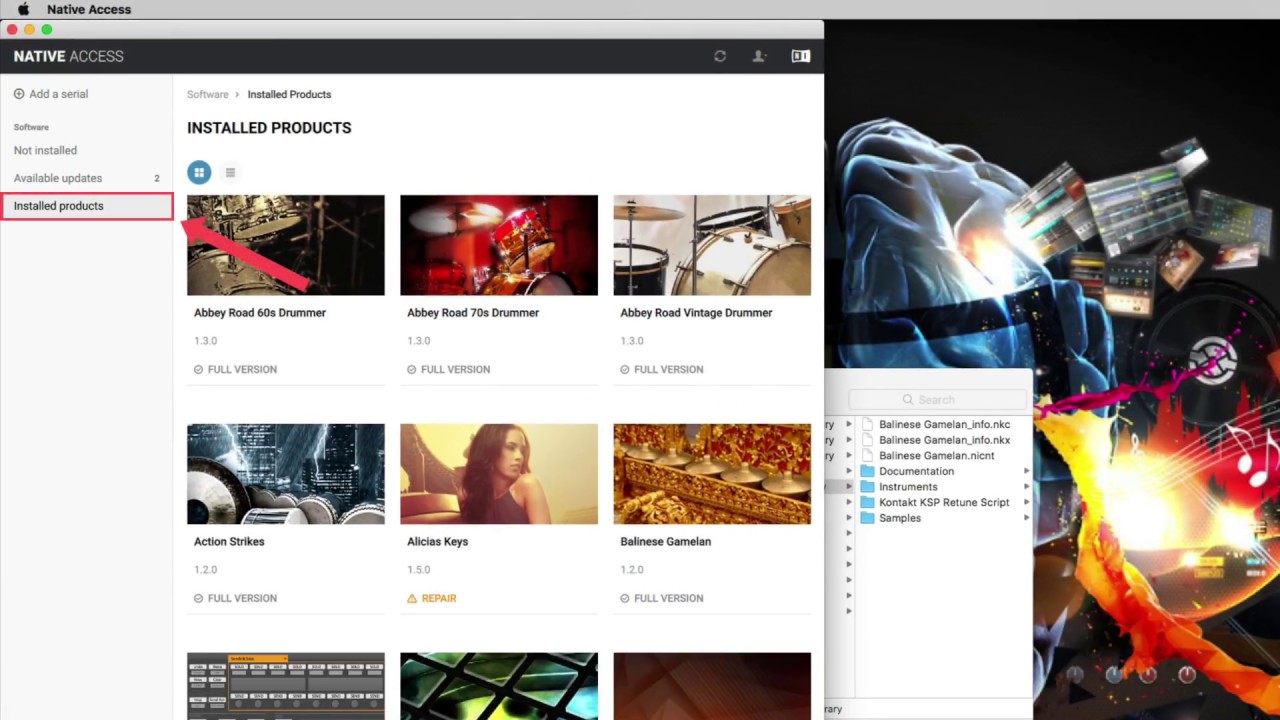
Task: Click Installed Products breadcrumb
Action: click(x=289, y=94)
